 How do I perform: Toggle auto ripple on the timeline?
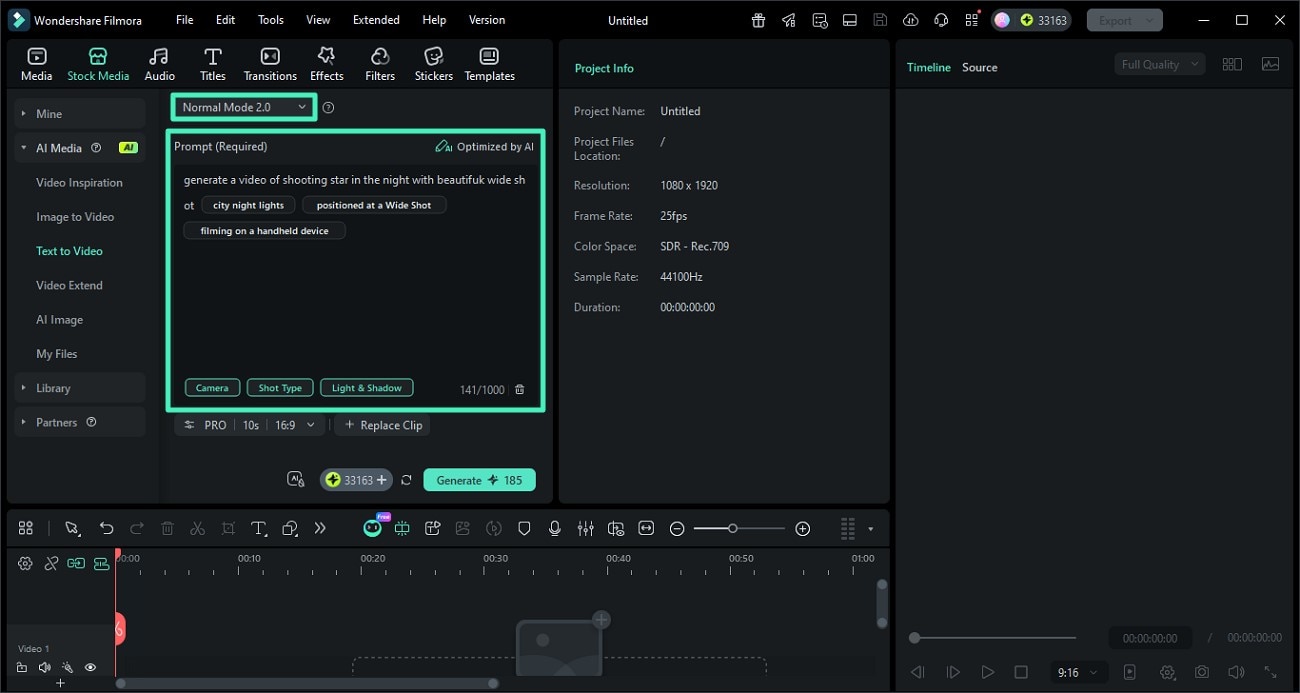pyautogui.click(x=76, y=563)
